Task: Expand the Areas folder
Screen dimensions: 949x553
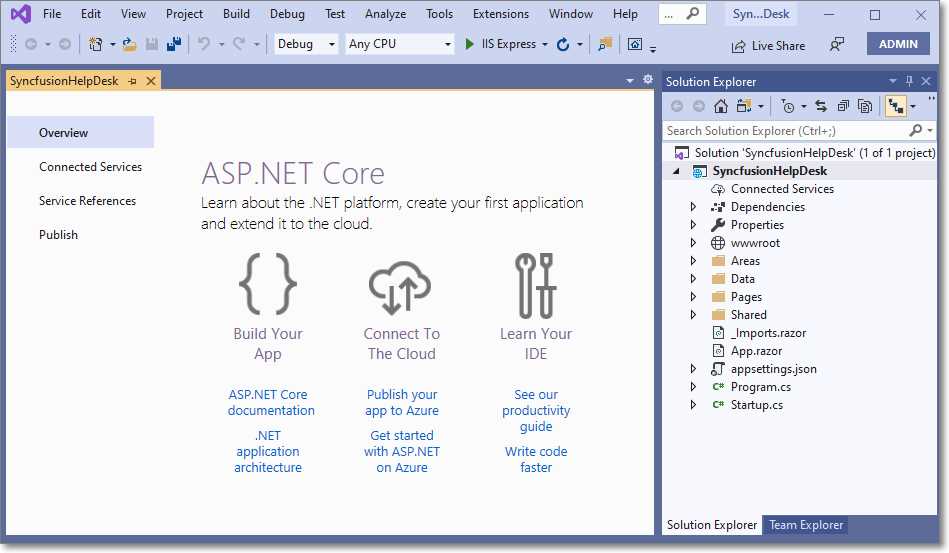Action: click(694, 261)
